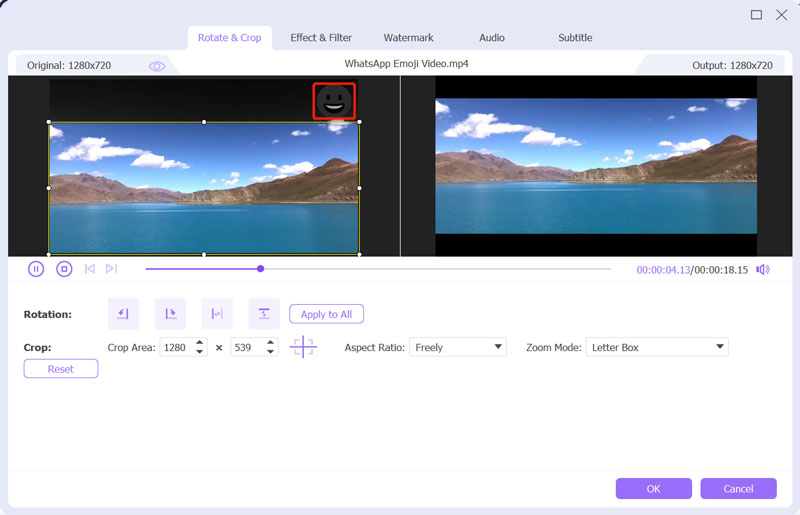This screenshot has width=800, height=515.
Task: Seek later on the playback timeline
Action: [x=437, y=268]
